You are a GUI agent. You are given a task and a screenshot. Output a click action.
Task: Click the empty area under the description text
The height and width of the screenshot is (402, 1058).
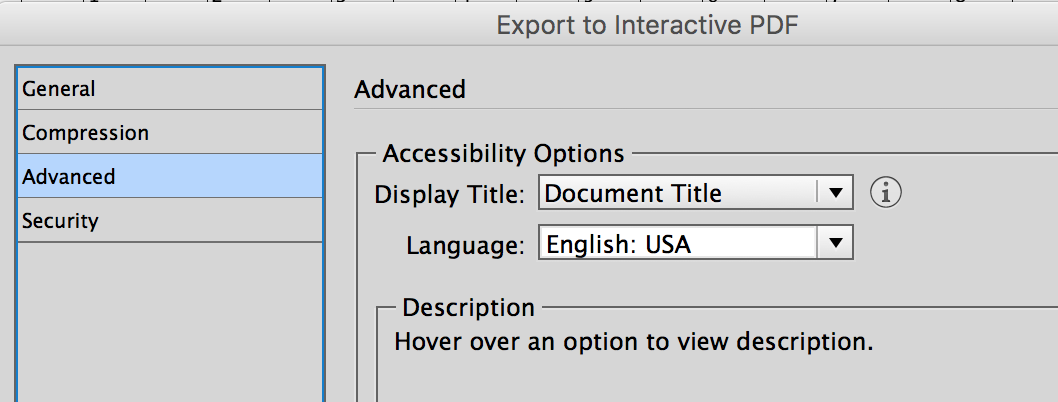(700, 382)
